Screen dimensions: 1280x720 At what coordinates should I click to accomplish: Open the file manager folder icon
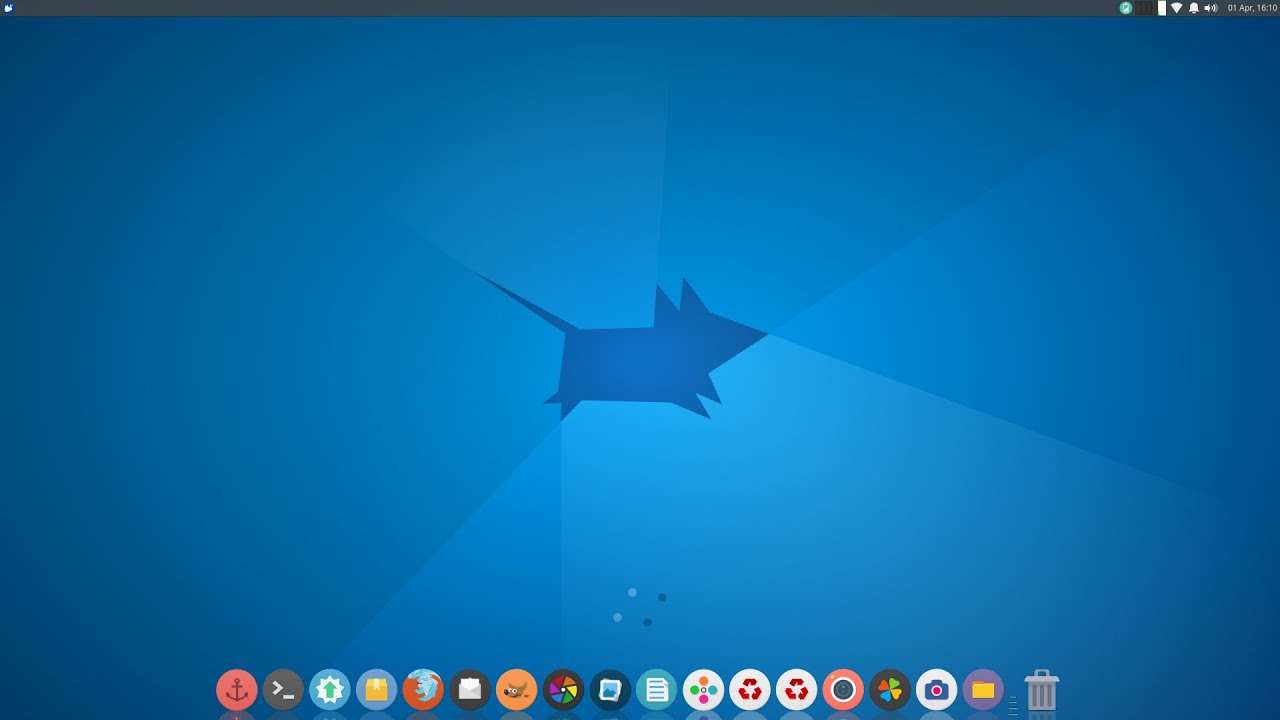(x=983, y=690)
